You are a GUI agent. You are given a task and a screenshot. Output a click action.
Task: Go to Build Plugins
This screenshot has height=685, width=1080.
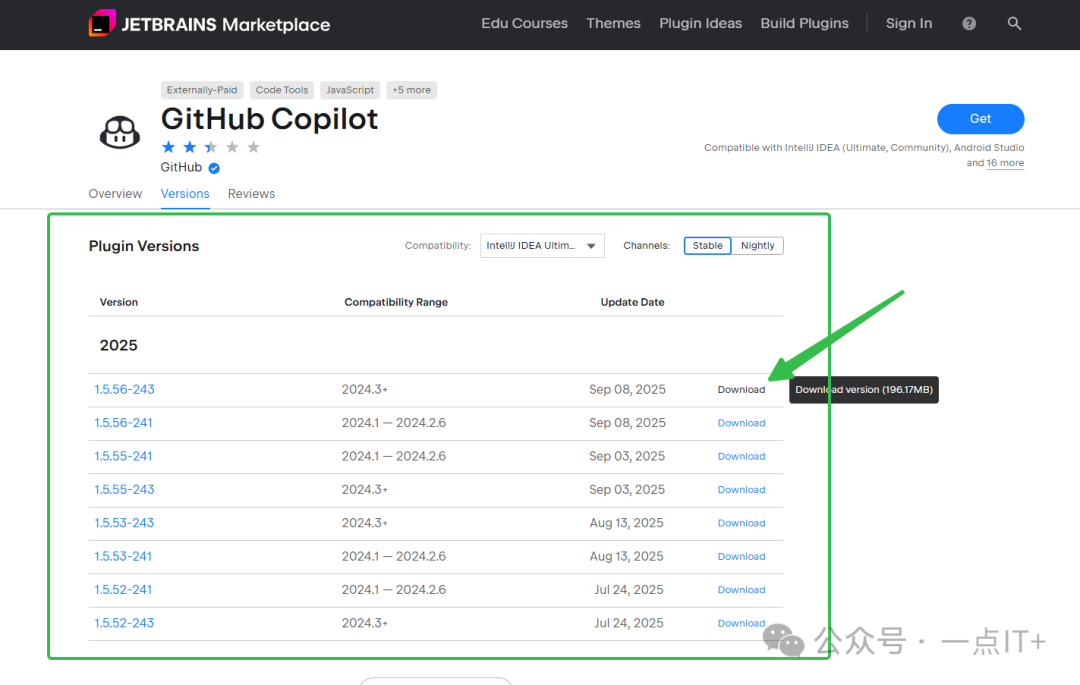[804, 23]
